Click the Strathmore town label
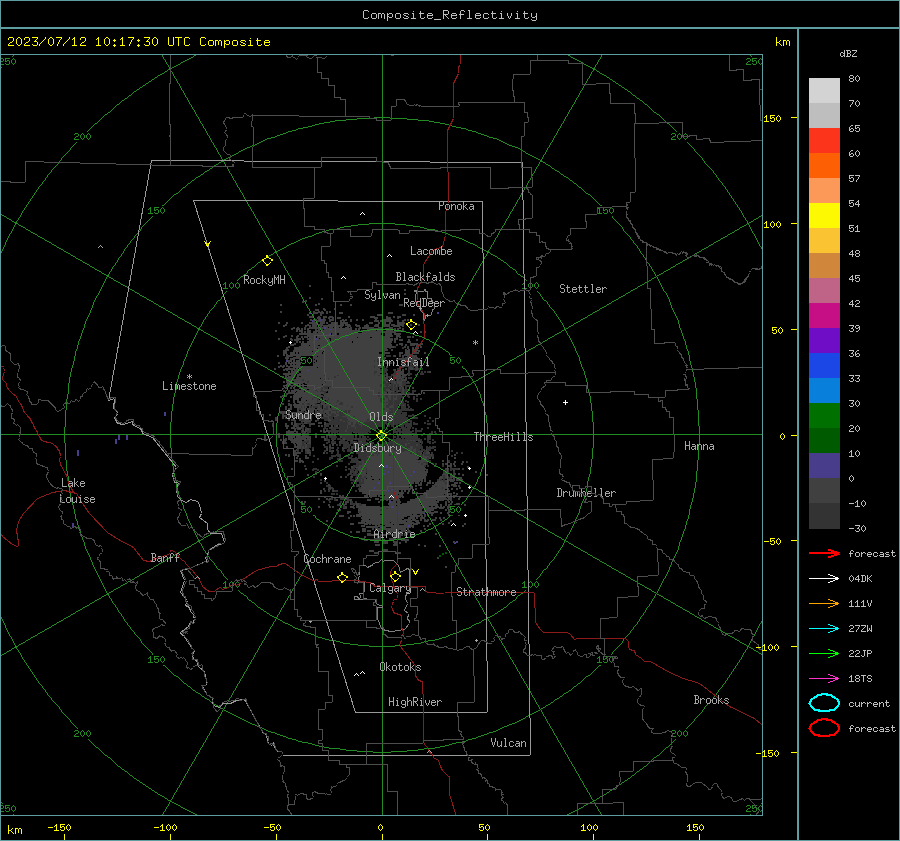The height and width of the screenshot is (841, 900). pos(486,592)
